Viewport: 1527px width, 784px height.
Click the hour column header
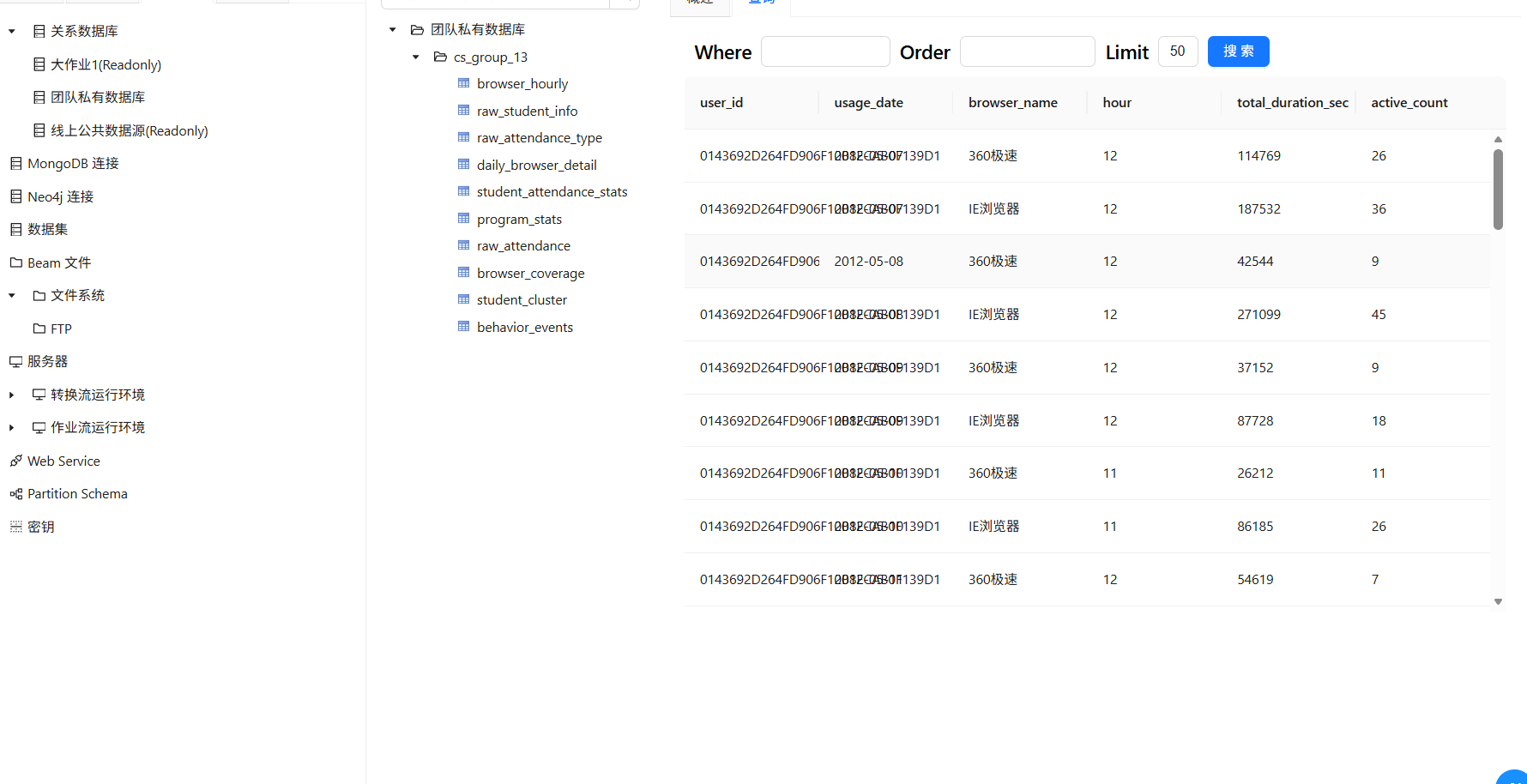pos(1155,102)
